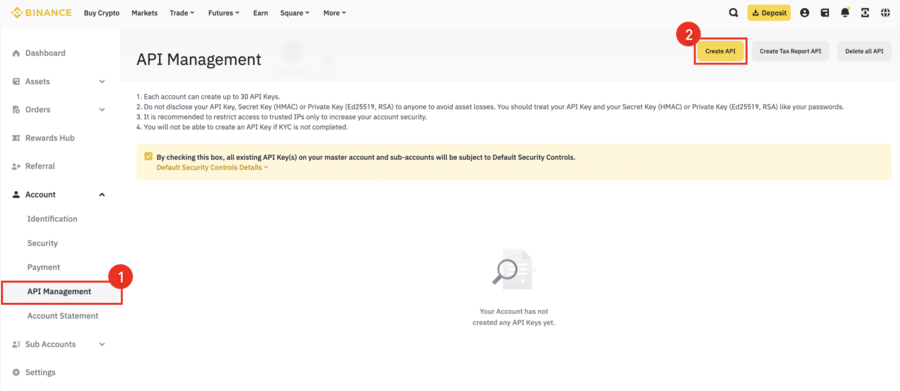This screenshot has height=391, width=900.
Task: Click 'Your Account has not created any API Keys yet'
Action: pos(514,317)
